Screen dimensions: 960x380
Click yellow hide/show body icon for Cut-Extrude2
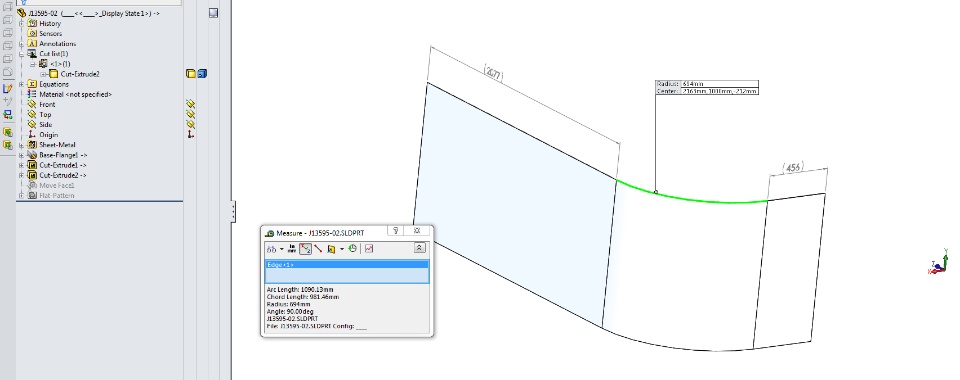[190, 74]
